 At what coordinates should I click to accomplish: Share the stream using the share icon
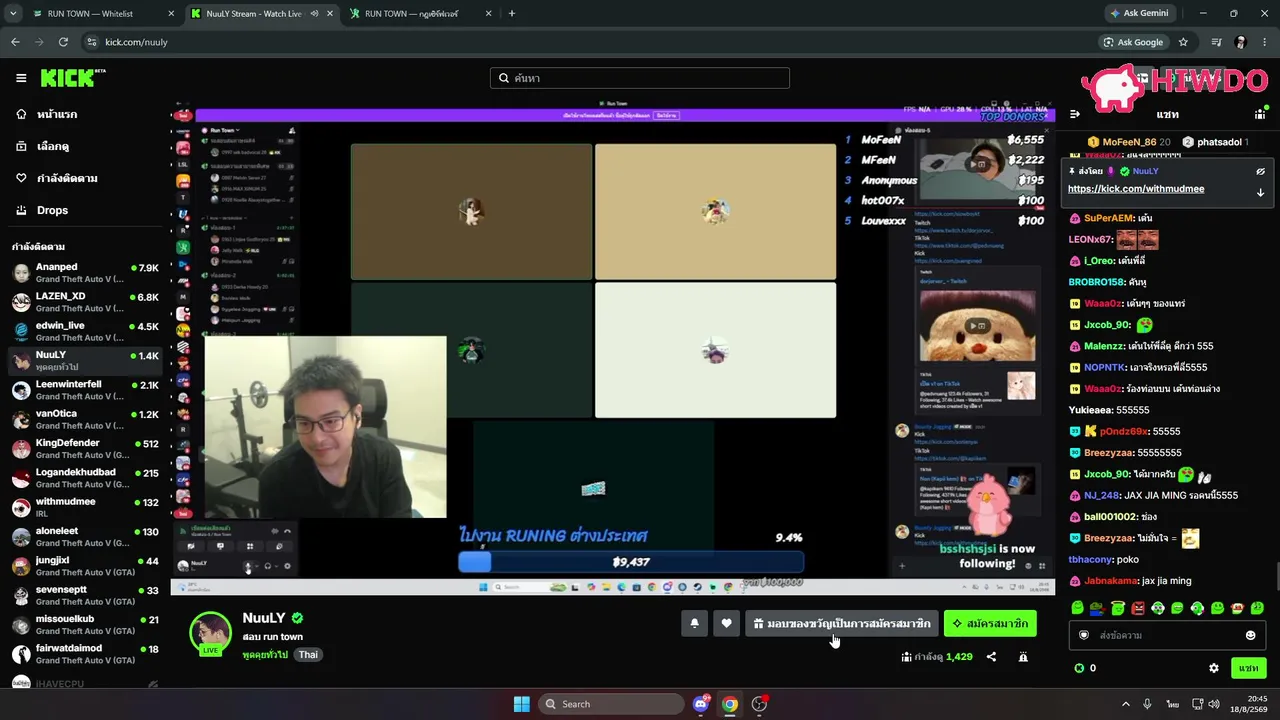pyautogui.click(x=991, y=657)
